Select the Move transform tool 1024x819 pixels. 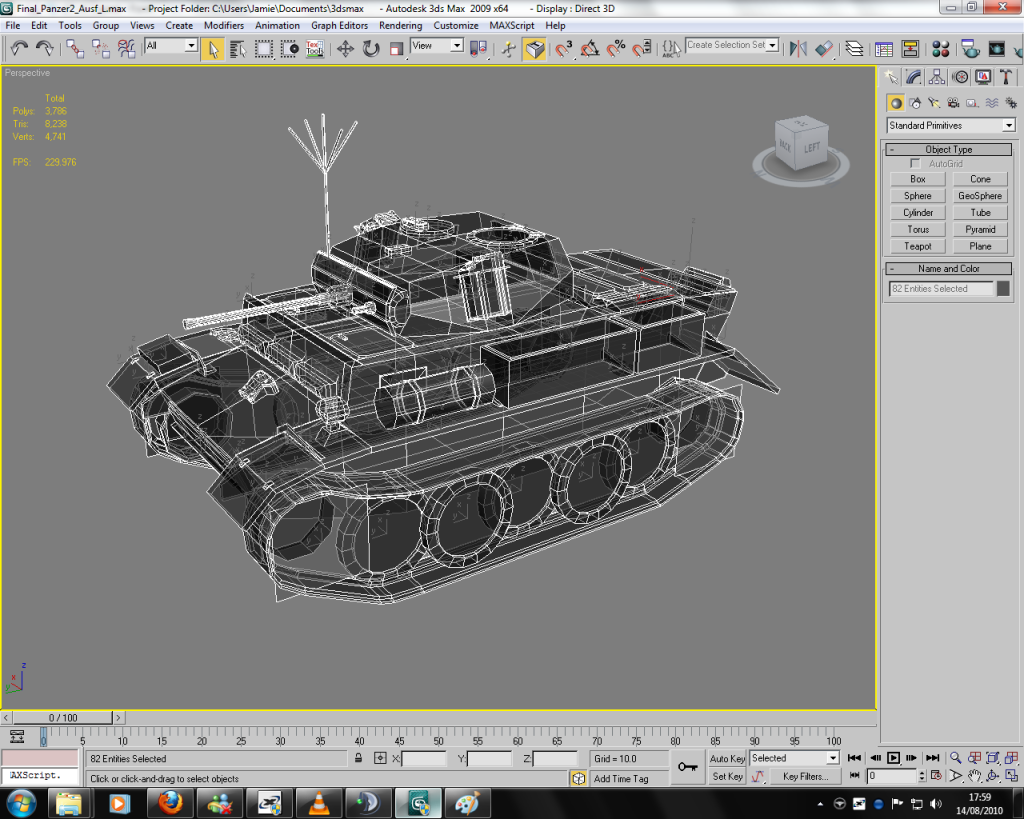[x=345, y=48]
